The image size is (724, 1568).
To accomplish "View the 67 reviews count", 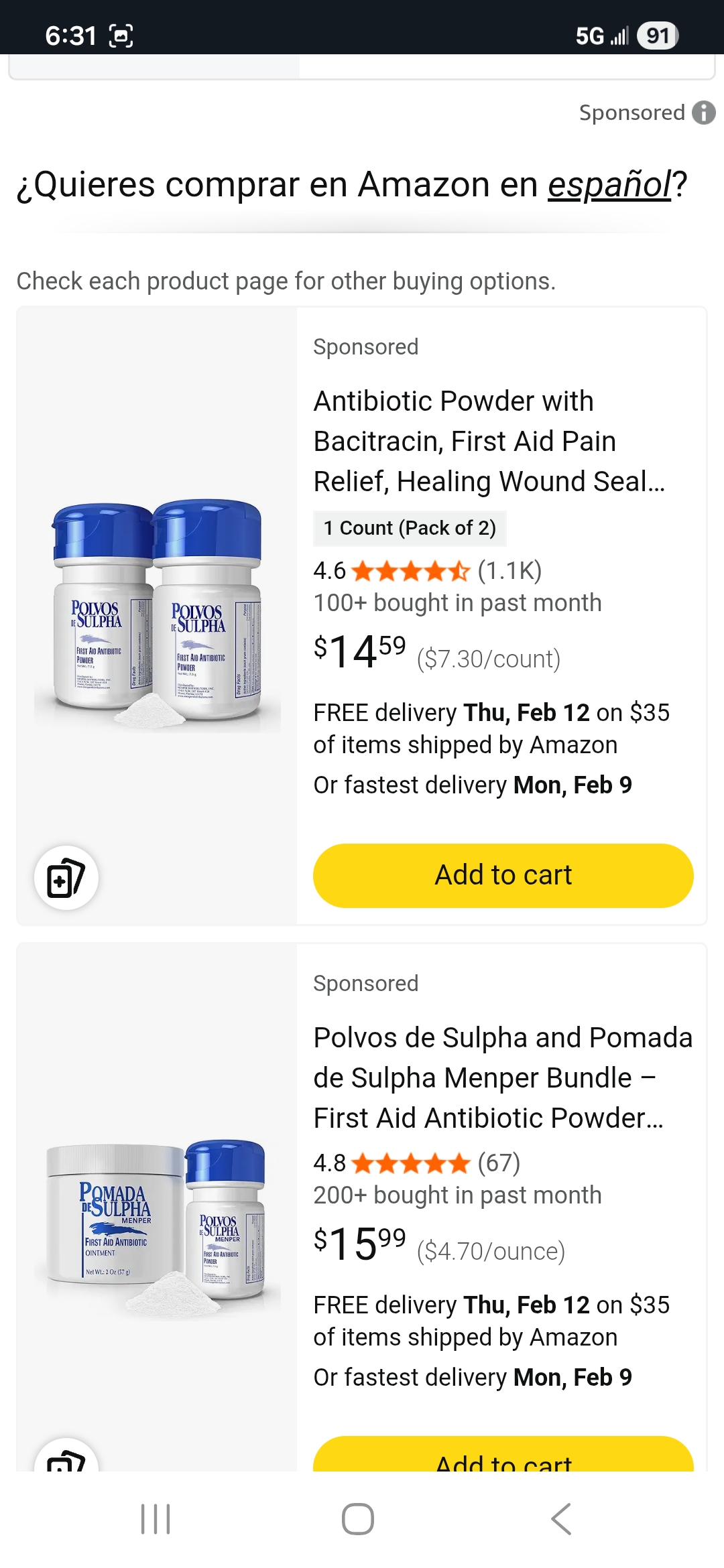I will tap(499, 1163).
